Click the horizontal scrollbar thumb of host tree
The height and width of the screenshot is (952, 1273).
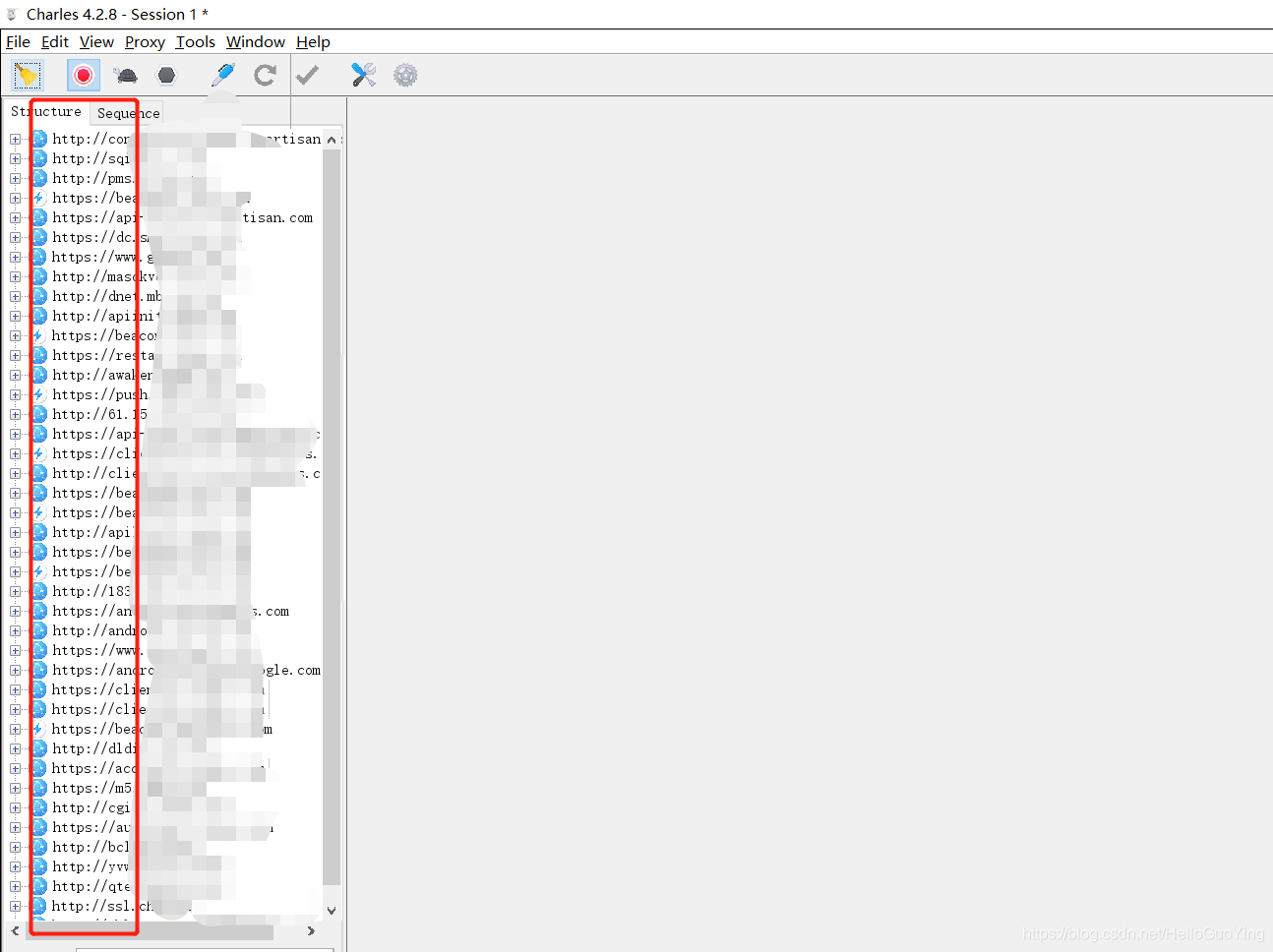coord(149,930)
